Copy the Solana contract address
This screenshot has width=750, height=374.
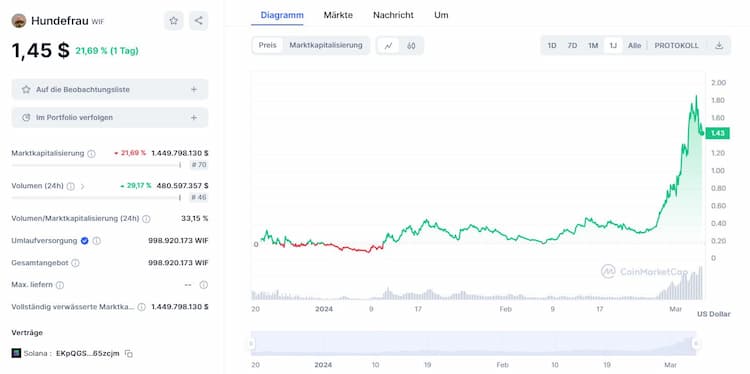129,353
